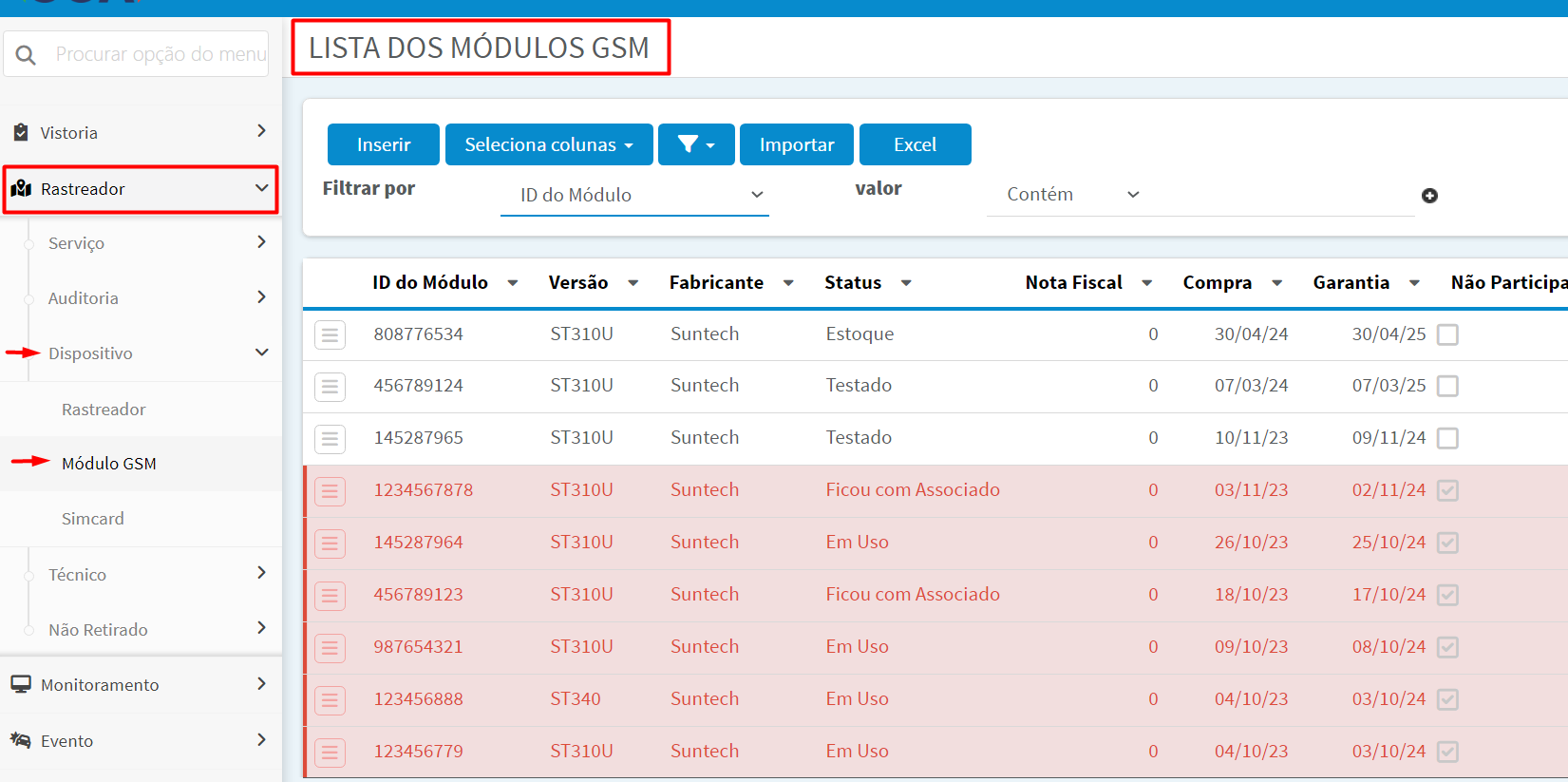Toggle Não Participa checkbox for 808776534
This screenshot has width=1568, height=782.
tap(1447, 334)
